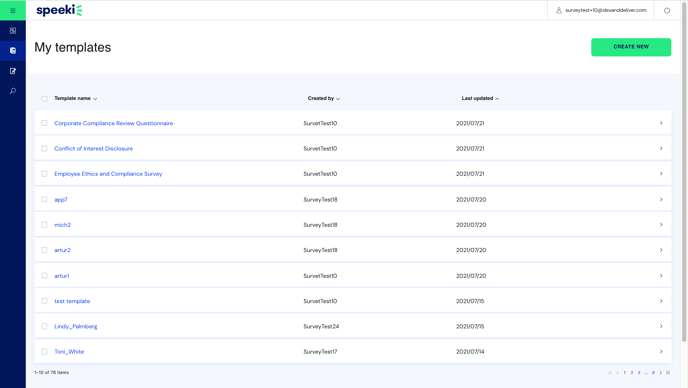Select page 3 in pagination
The width and height of the screenshot is (688, 388).
pyautogui.click(x=639, y=373)
